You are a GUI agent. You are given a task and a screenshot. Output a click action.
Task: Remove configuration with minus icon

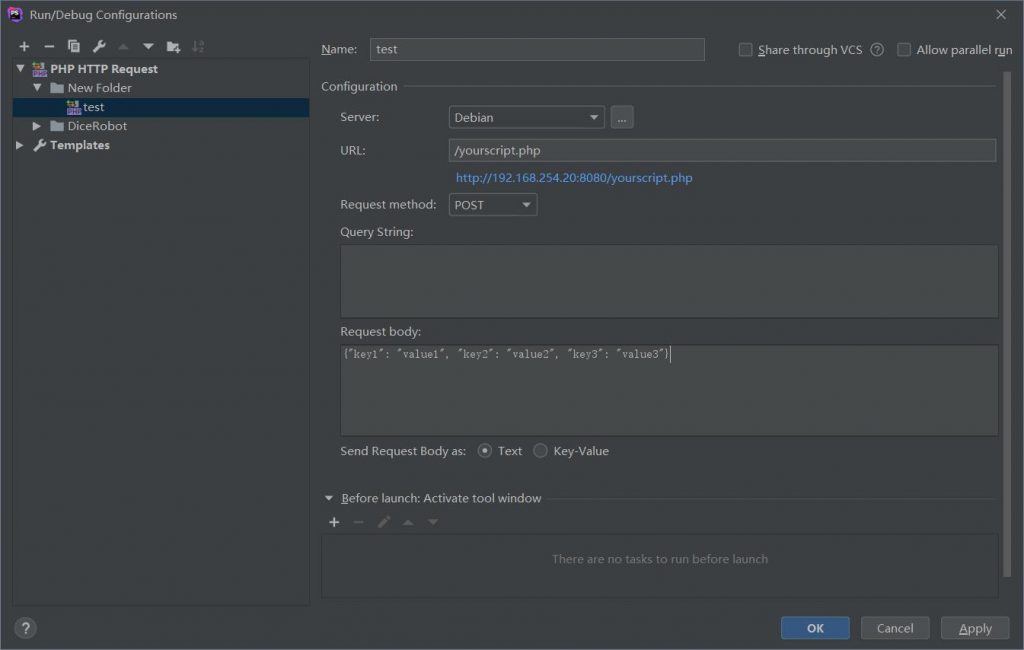(49, 46)
